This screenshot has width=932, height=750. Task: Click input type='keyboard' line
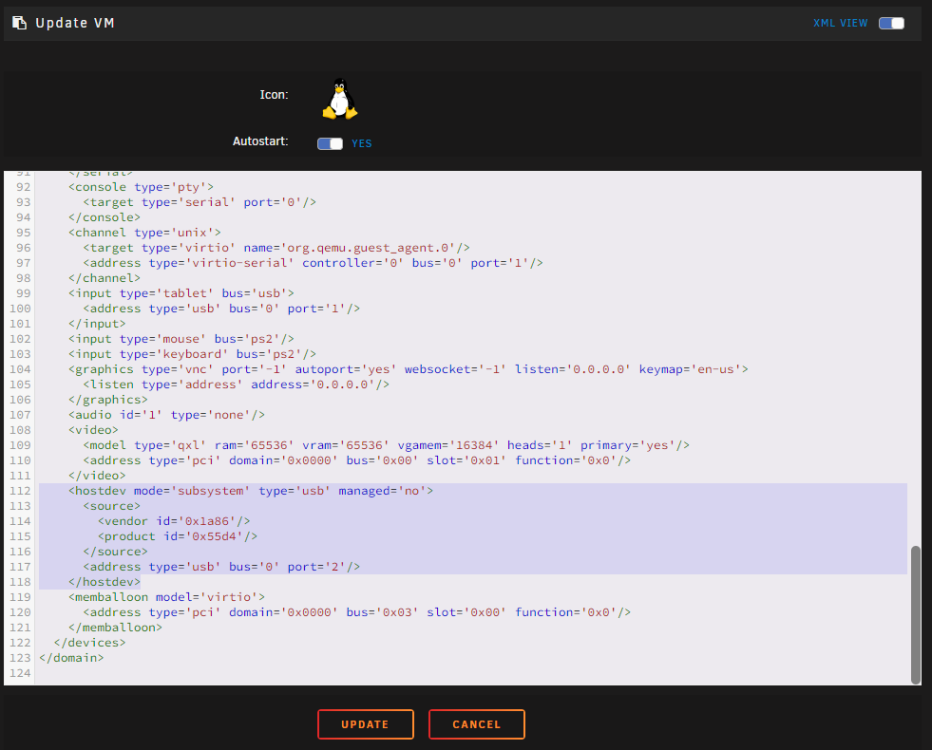click(192, 354)
